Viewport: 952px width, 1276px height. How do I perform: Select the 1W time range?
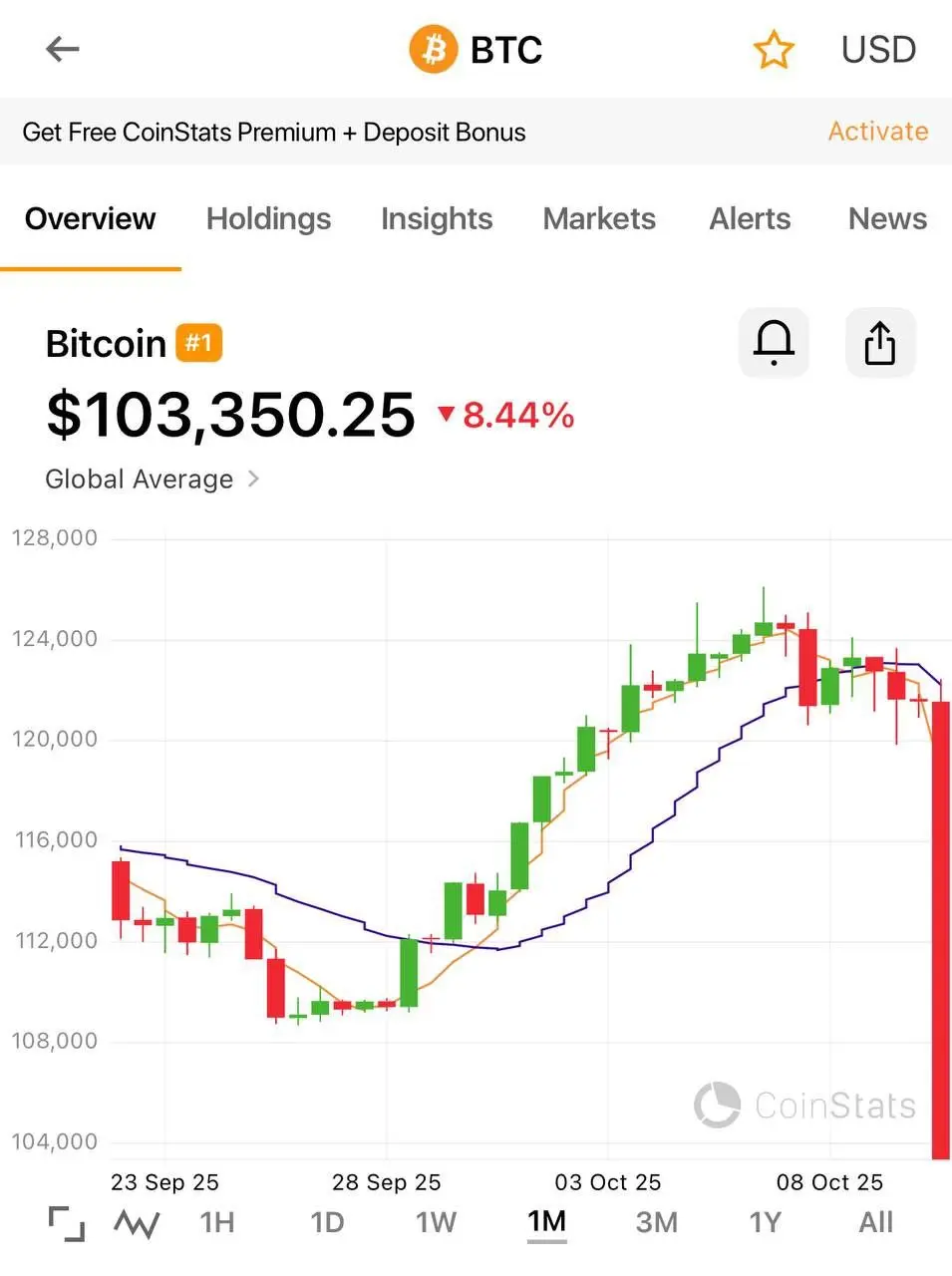tap(436, 1222)
